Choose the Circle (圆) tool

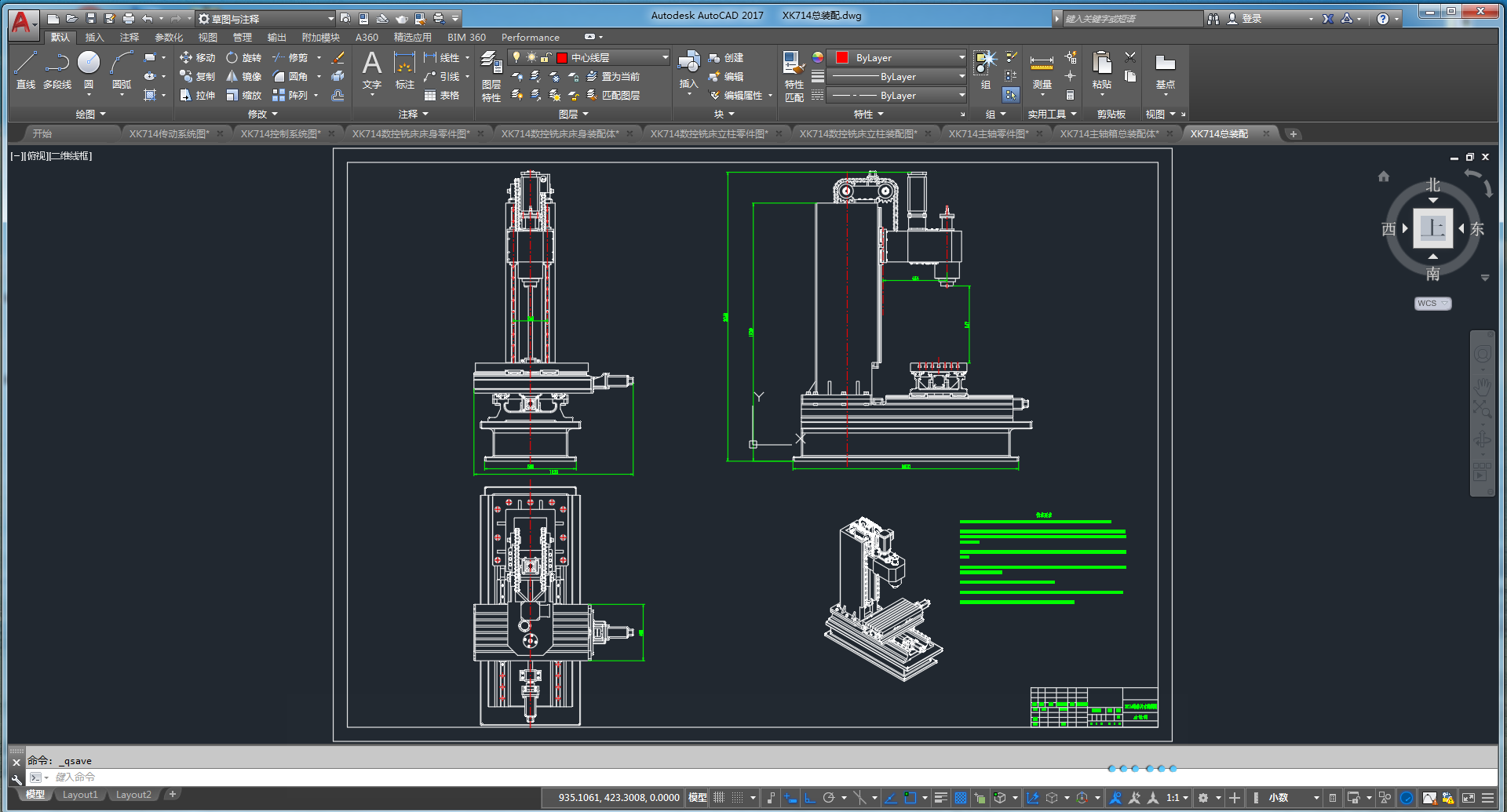click(x=89, y=70)
